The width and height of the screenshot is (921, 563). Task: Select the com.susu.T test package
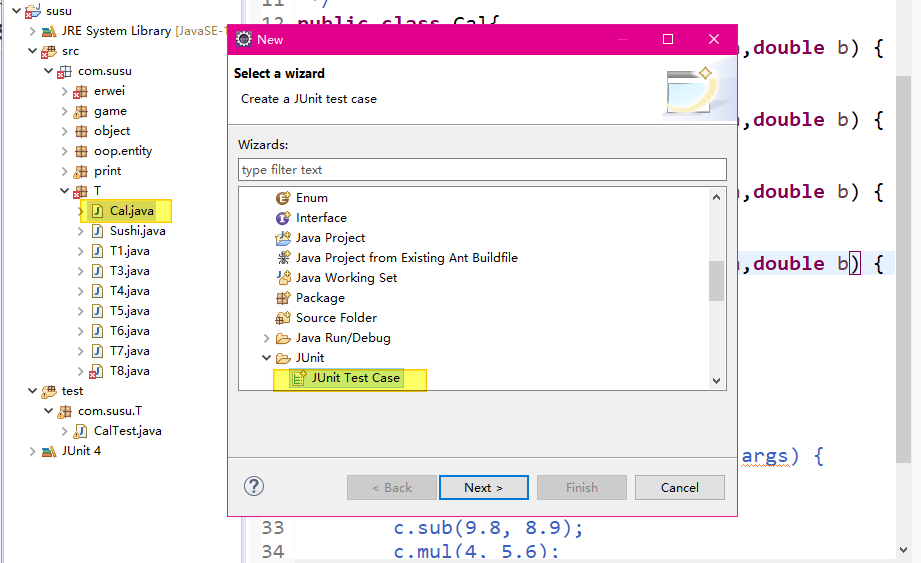pos(110,412)
